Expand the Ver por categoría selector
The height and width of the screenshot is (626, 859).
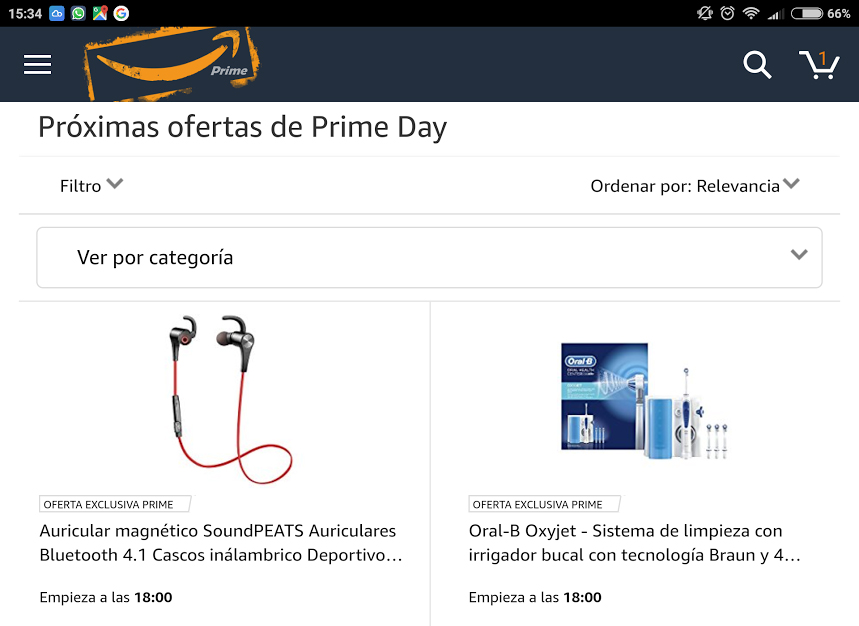pos(429,257)
